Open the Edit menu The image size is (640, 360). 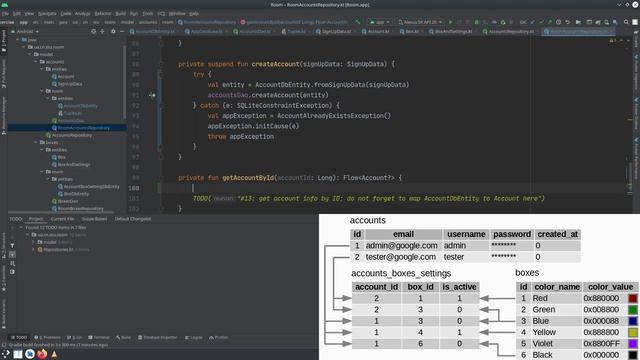[x=16, y=13]
